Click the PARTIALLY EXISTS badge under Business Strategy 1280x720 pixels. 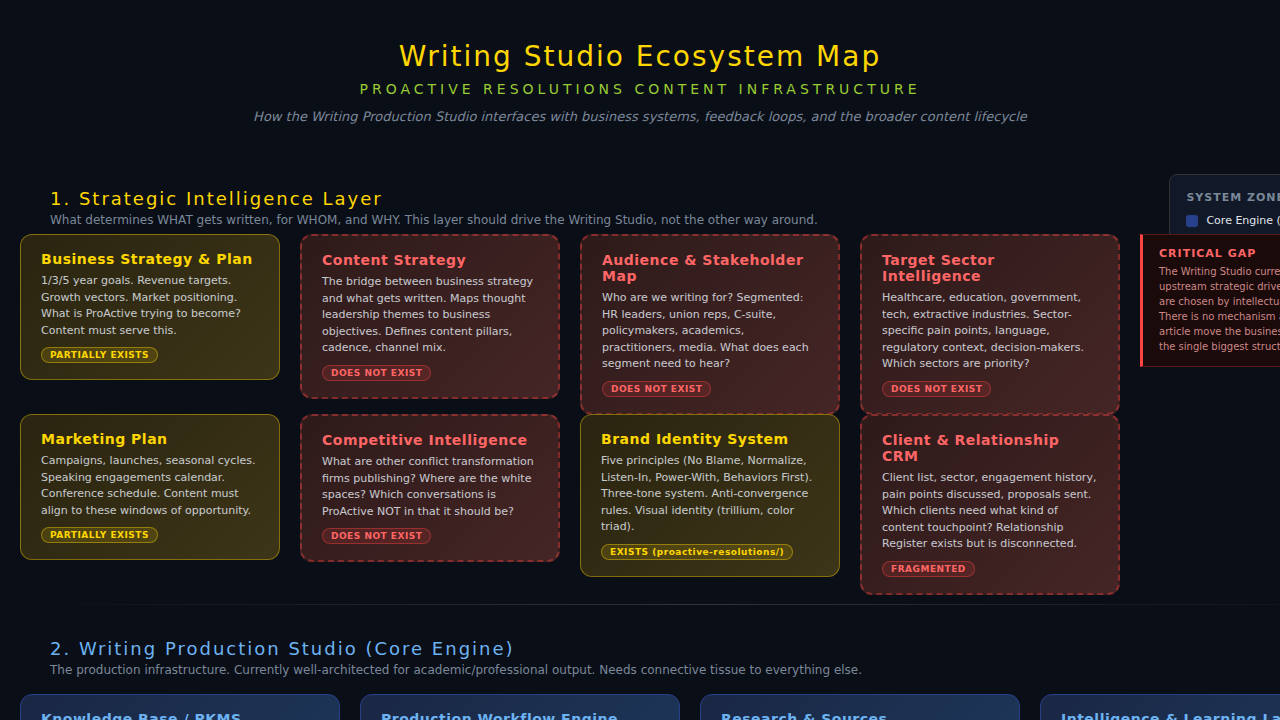99,354
